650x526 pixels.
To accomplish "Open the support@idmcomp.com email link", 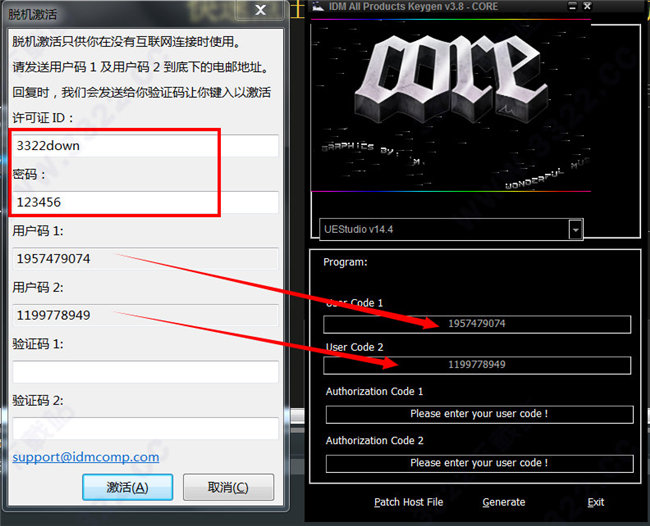I will [86, 457].
